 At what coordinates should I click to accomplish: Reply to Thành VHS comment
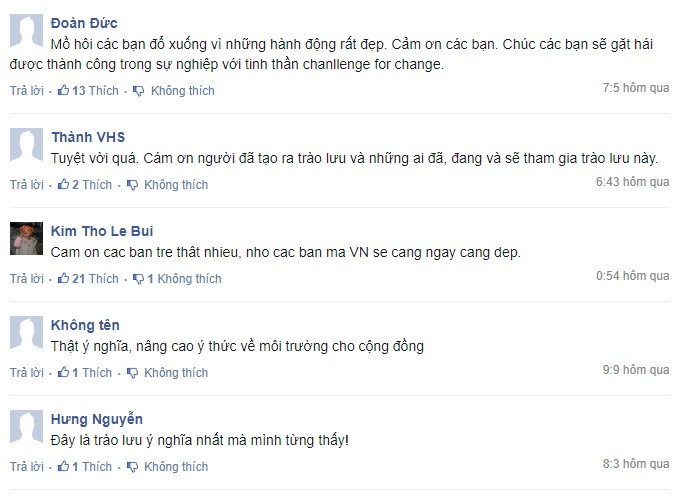tap(27, 185)
